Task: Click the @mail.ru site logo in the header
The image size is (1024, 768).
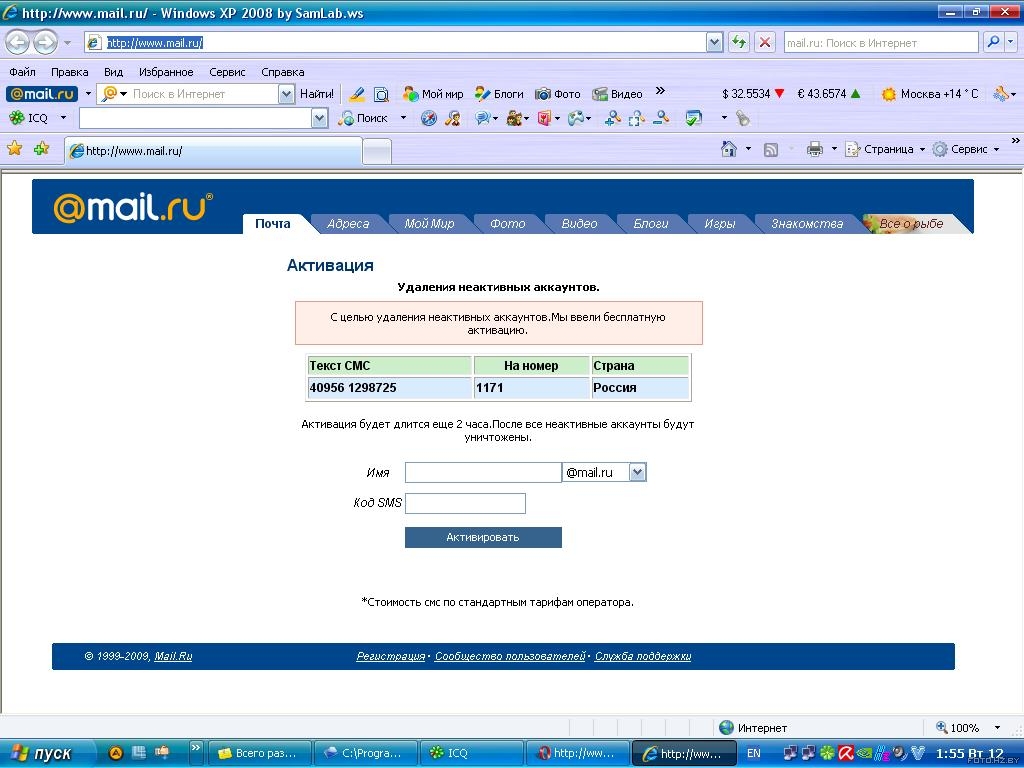Action: click(133, 207)
